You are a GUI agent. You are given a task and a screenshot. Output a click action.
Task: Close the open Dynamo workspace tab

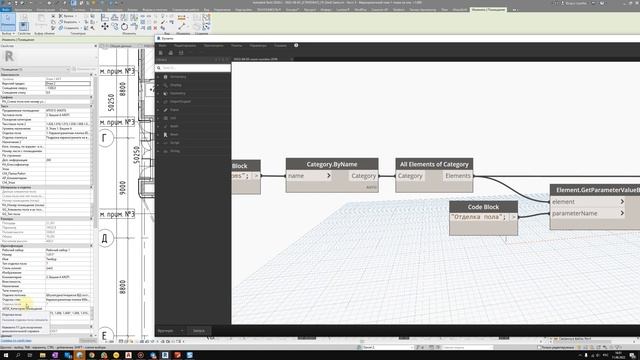click(291, 59)
